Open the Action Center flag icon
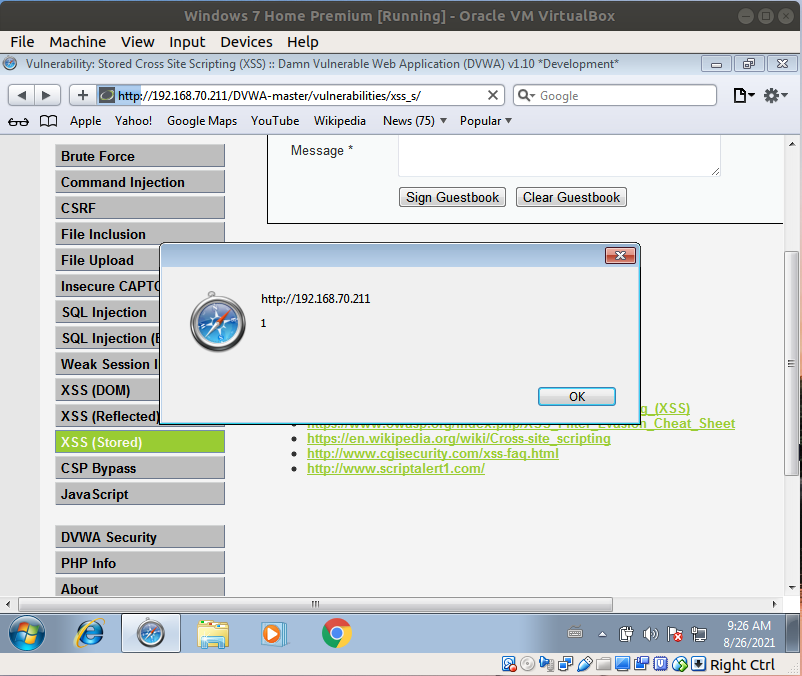 point(675,635)
